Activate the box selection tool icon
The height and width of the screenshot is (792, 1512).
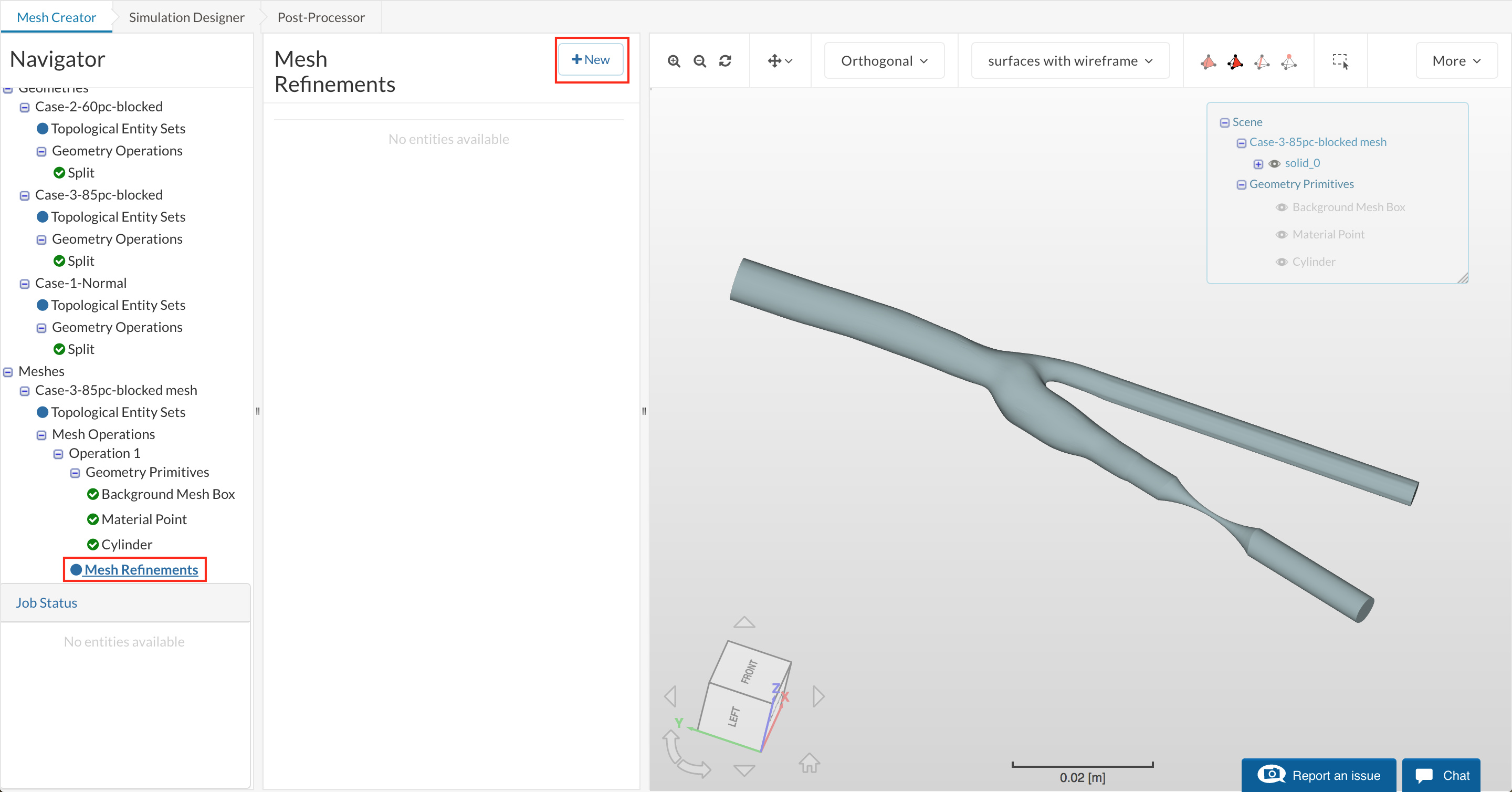tap(1340, 61)
